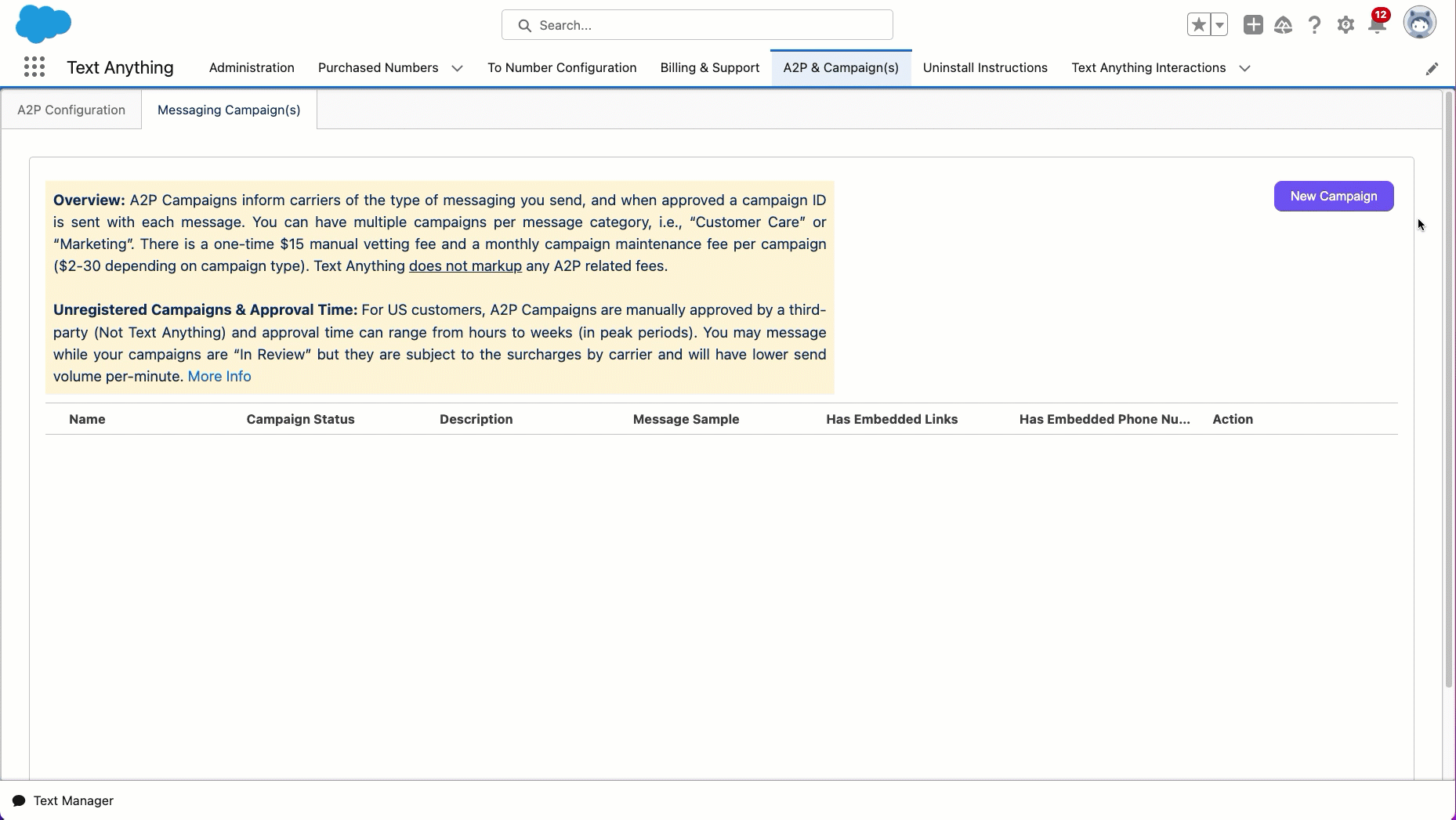
Task: Open the user profile avatar
Action: [x=1419, y=23]
